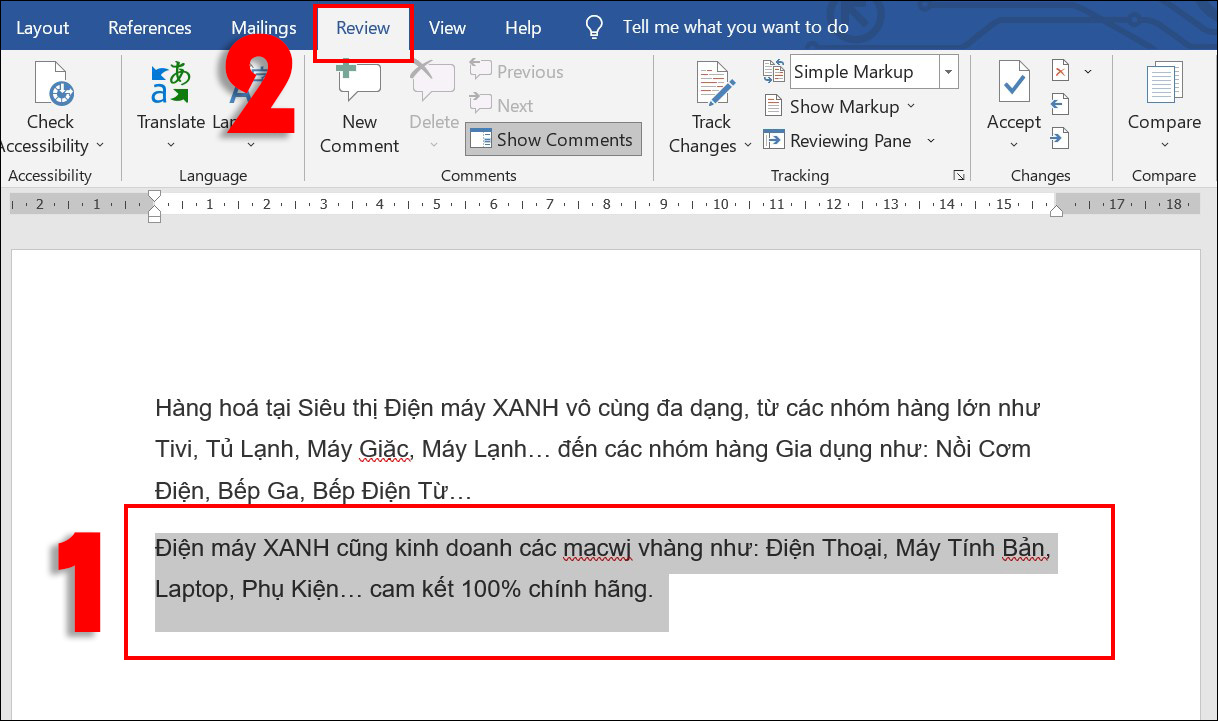Open the Delete comment dropdown arrow
1218x721 pixels.
[x=434, y=145]
